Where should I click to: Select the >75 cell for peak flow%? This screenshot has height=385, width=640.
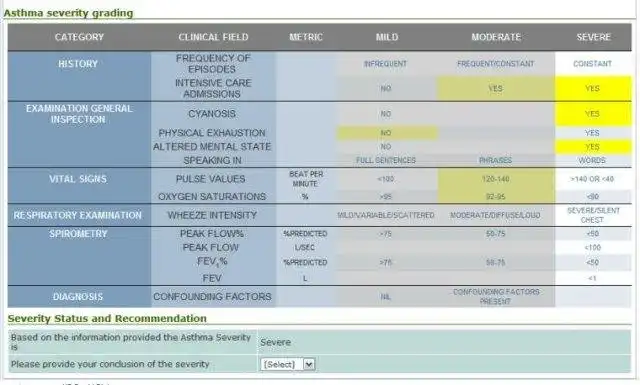pos(386,234)
